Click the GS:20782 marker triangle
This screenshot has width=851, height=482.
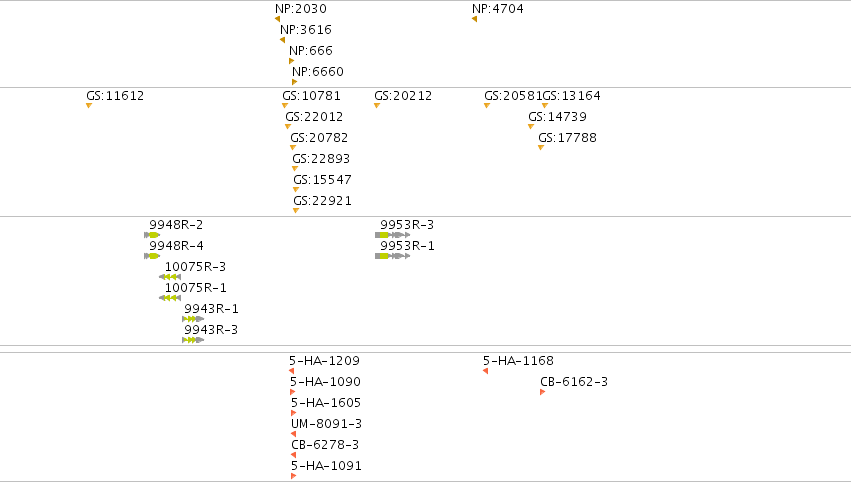click(x=293, y=148)
